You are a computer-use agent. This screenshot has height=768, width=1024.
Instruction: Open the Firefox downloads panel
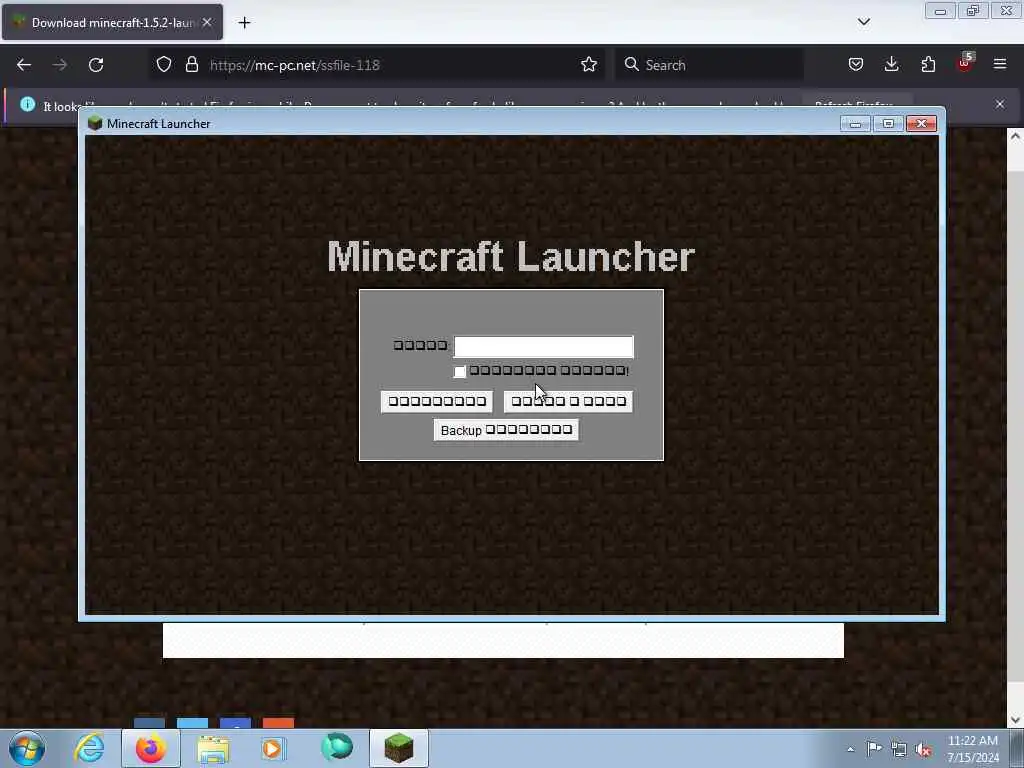tap(891, 64)
